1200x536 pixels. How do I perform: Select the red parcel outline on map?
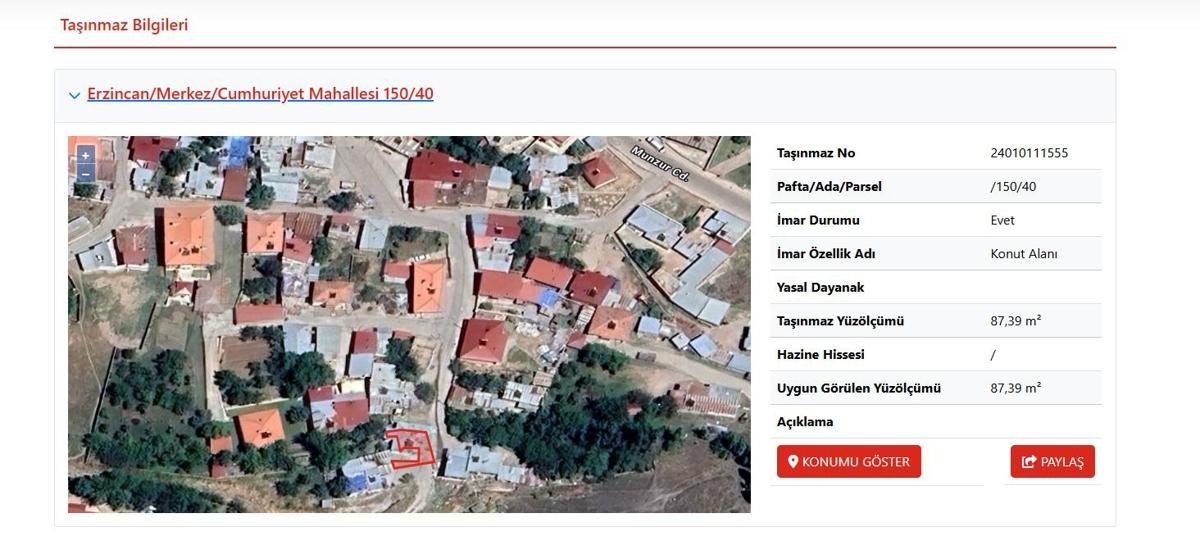point(411,446)
